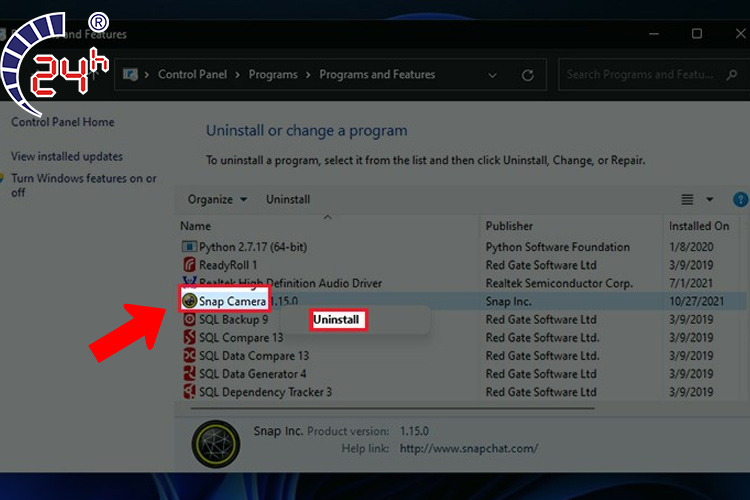Image resolution: width=750 pixels, height=500 pixels.
Task: Open Control Panel Home link
Action: pos(63,122)
